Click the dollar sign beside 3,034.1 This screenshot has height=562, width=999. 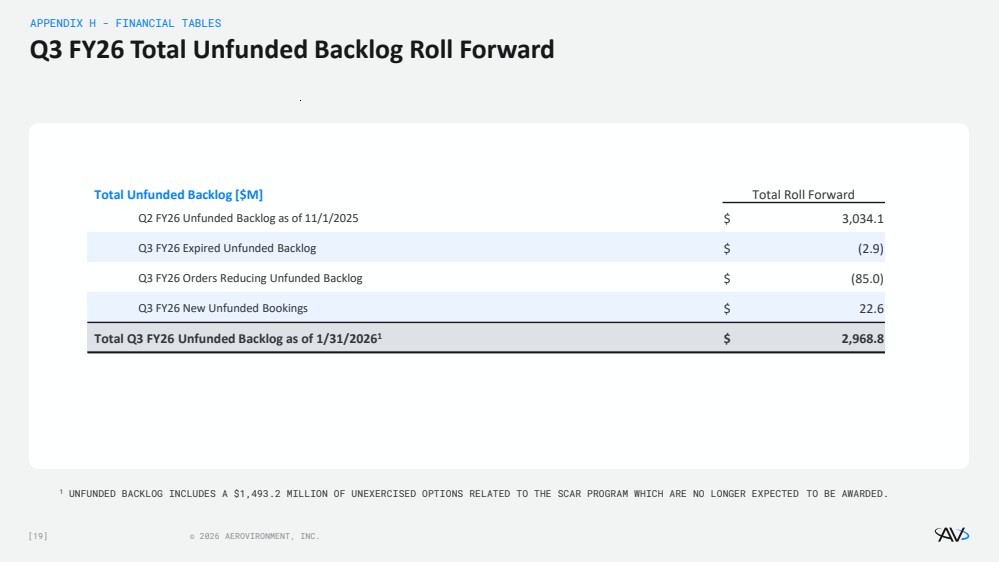pyautogui.click(x=727, y=218)
